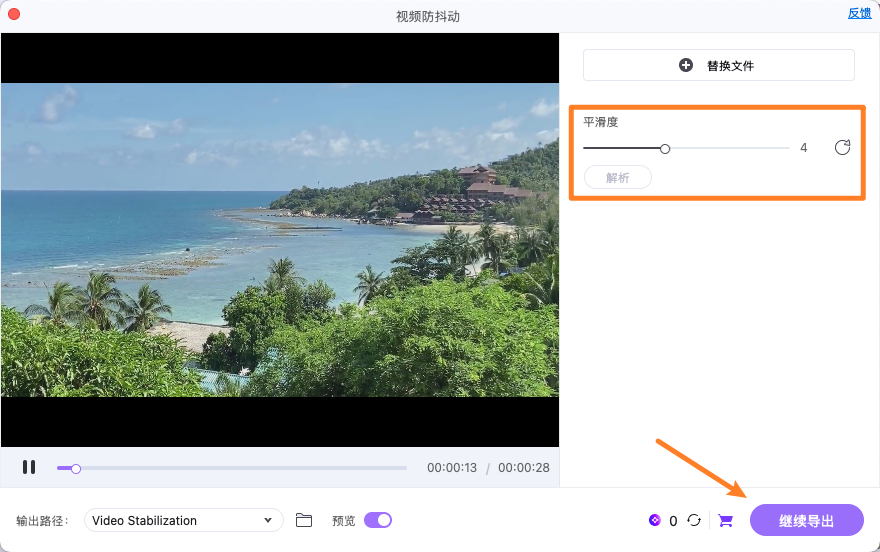This screenshot has width=880, height=552.
Task: Click the smoothness value 4
Action: pos(803,148)
